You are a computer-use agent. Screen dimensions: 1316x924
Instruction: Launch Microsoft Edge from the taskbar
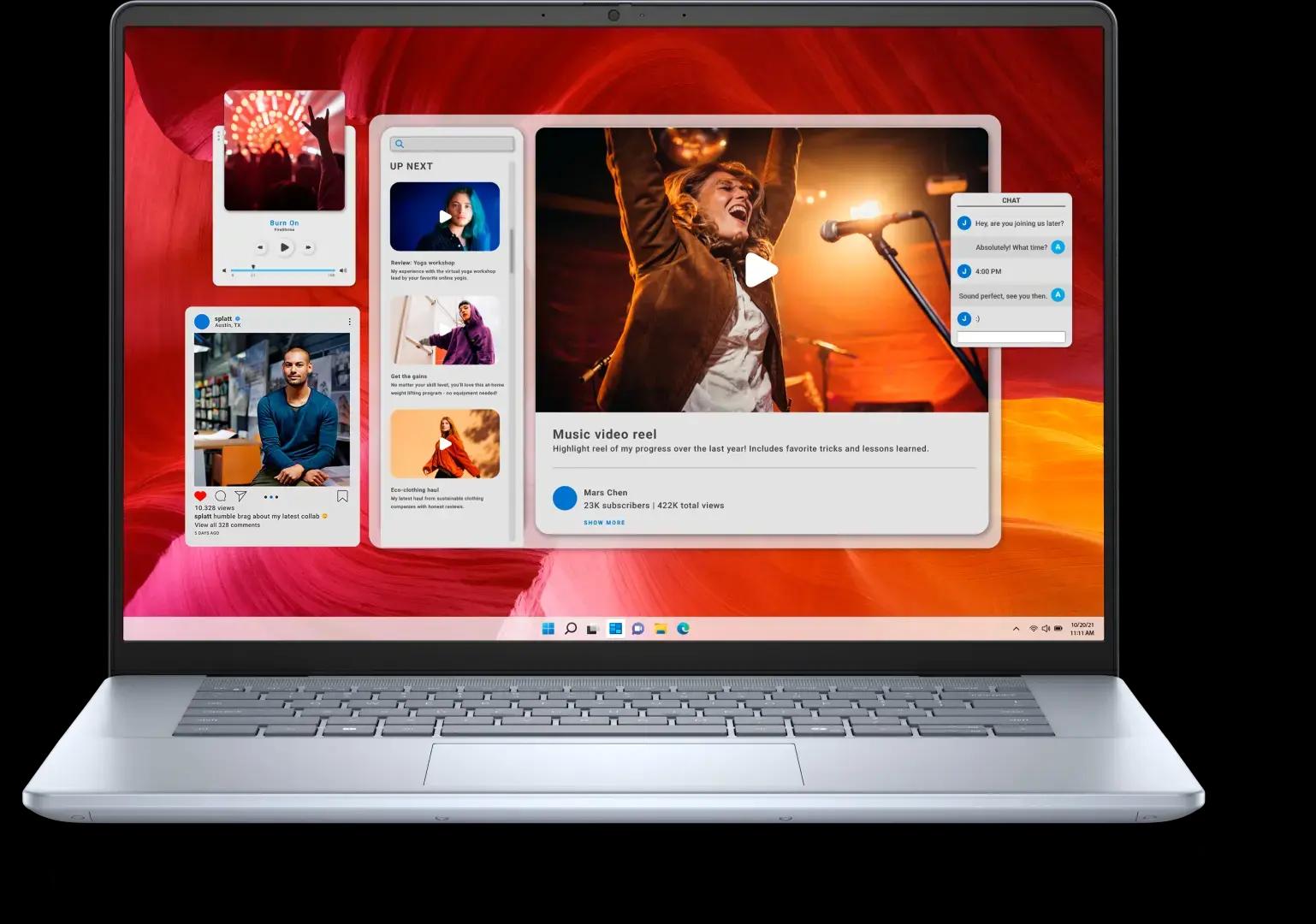click(683, 629)
